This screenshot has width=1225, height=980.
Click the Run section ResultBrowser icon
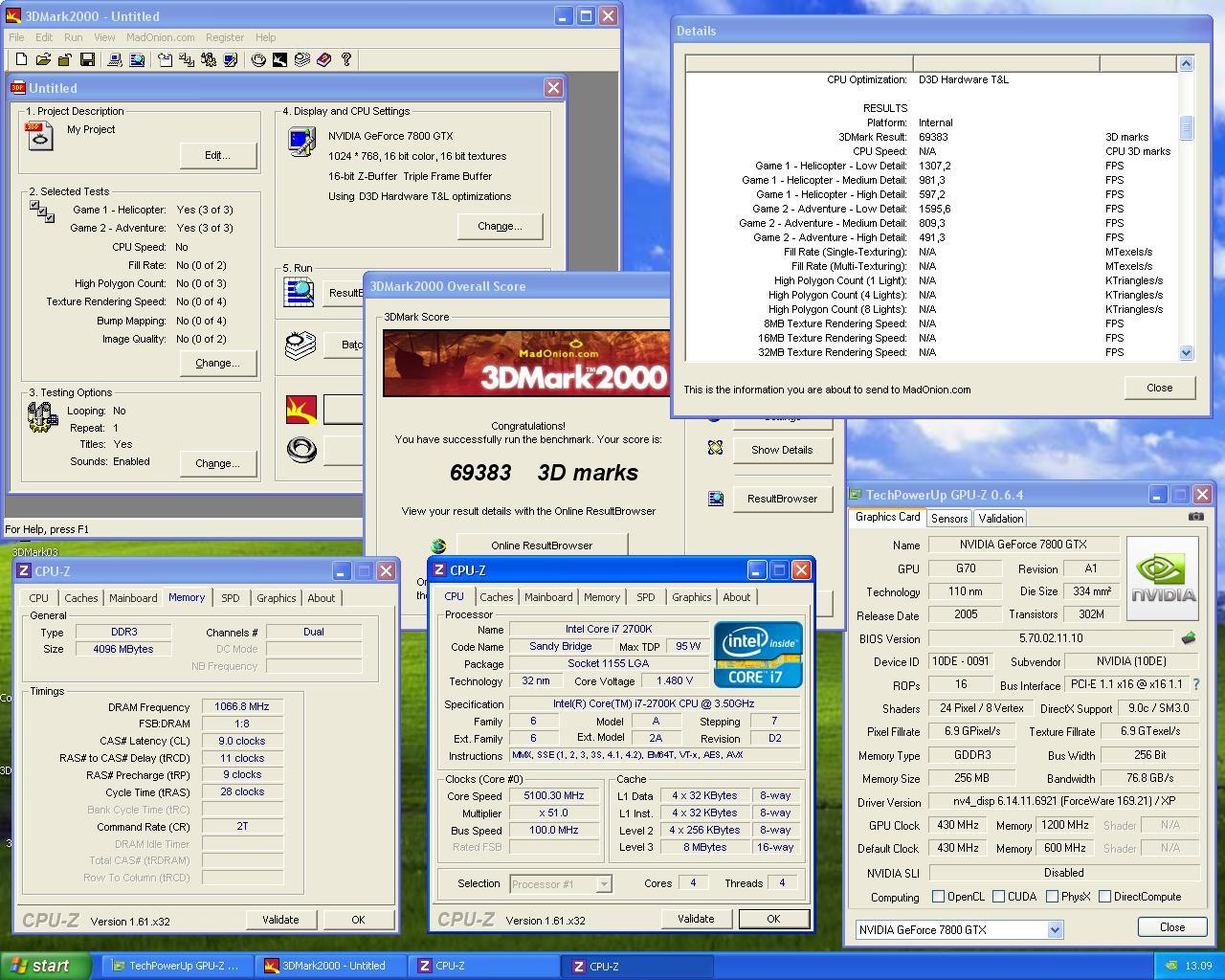300,291
